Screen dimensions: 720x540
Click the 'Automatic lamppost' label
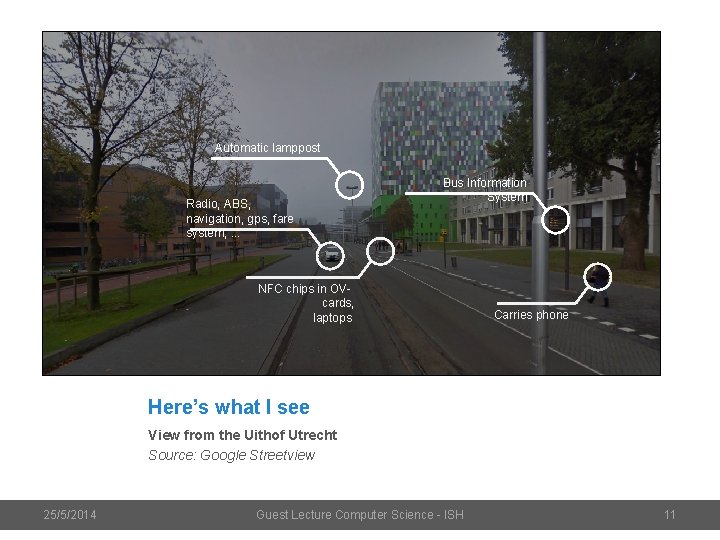[x=267, y=148]
